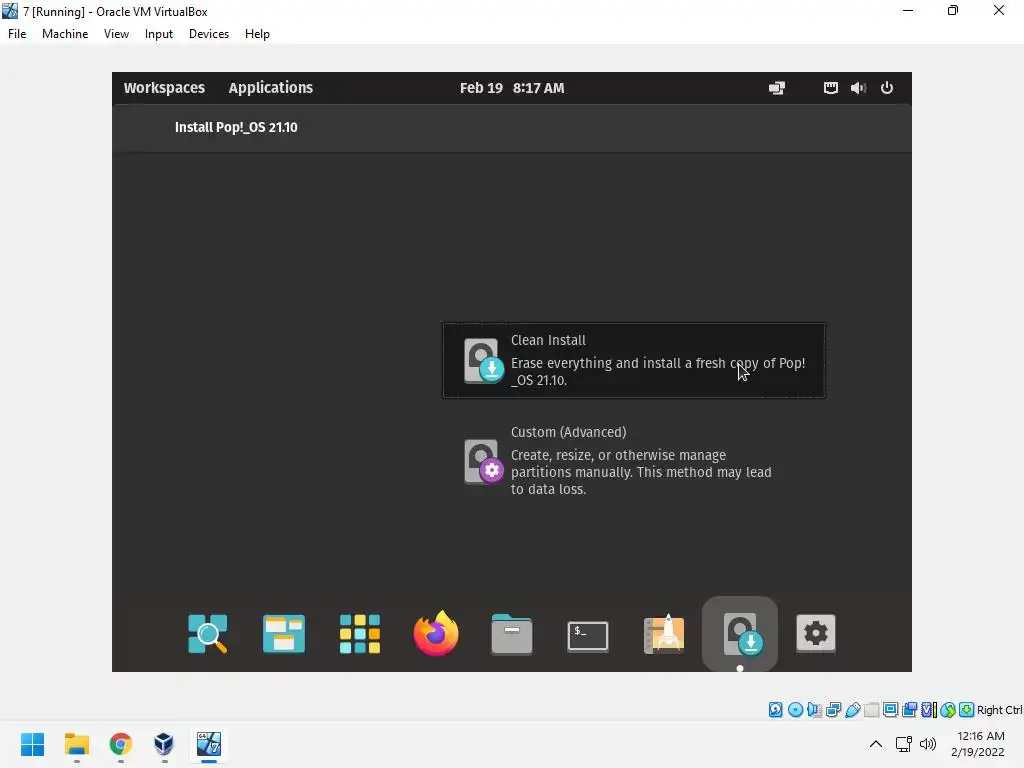Open the Windows Start menu
This screenshot has height=768, width=1024.
(33, 744)
